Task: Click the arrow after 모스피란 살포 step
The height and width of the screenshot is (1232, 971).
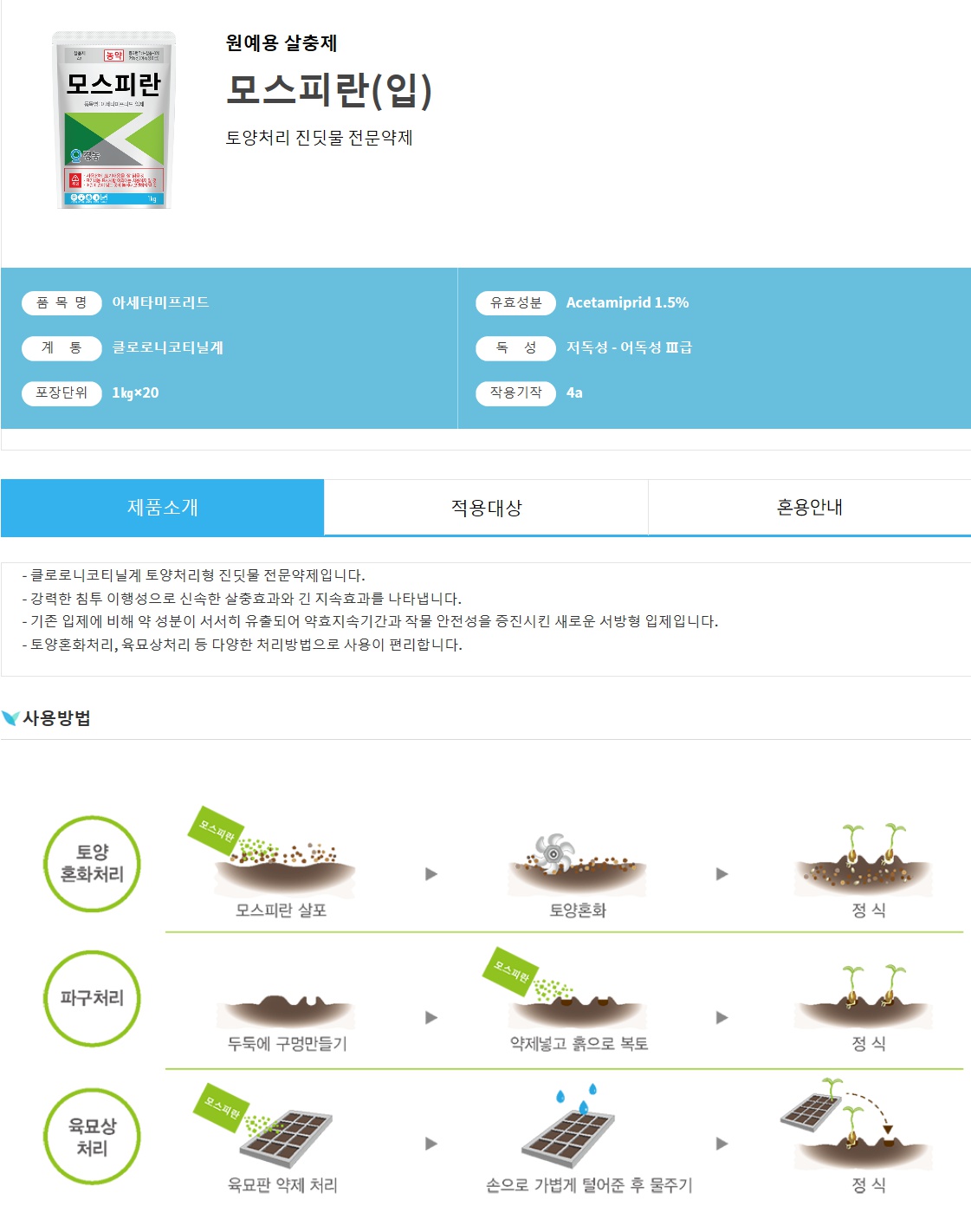Action: (431, 874)
